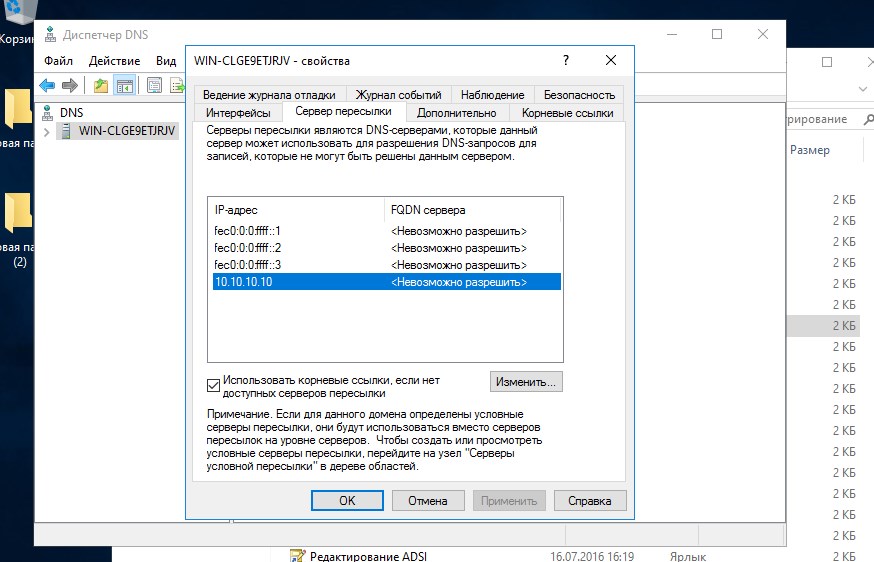Click the Export list toolbar icon
The width and height of the screenshot is (874, 562).
[x=177, y=85]
